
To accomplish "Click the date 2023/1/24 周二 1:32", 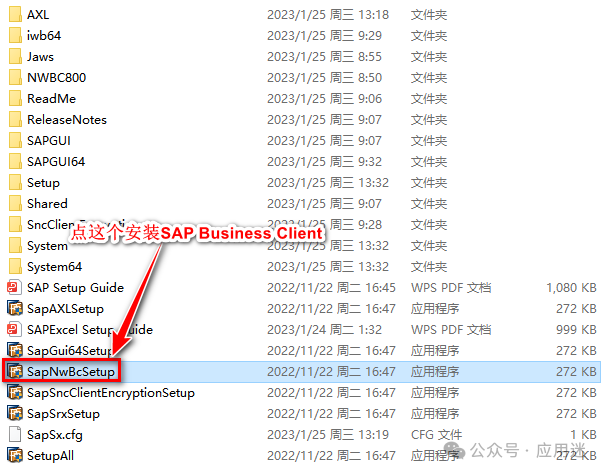I will (x=324, y=329).
